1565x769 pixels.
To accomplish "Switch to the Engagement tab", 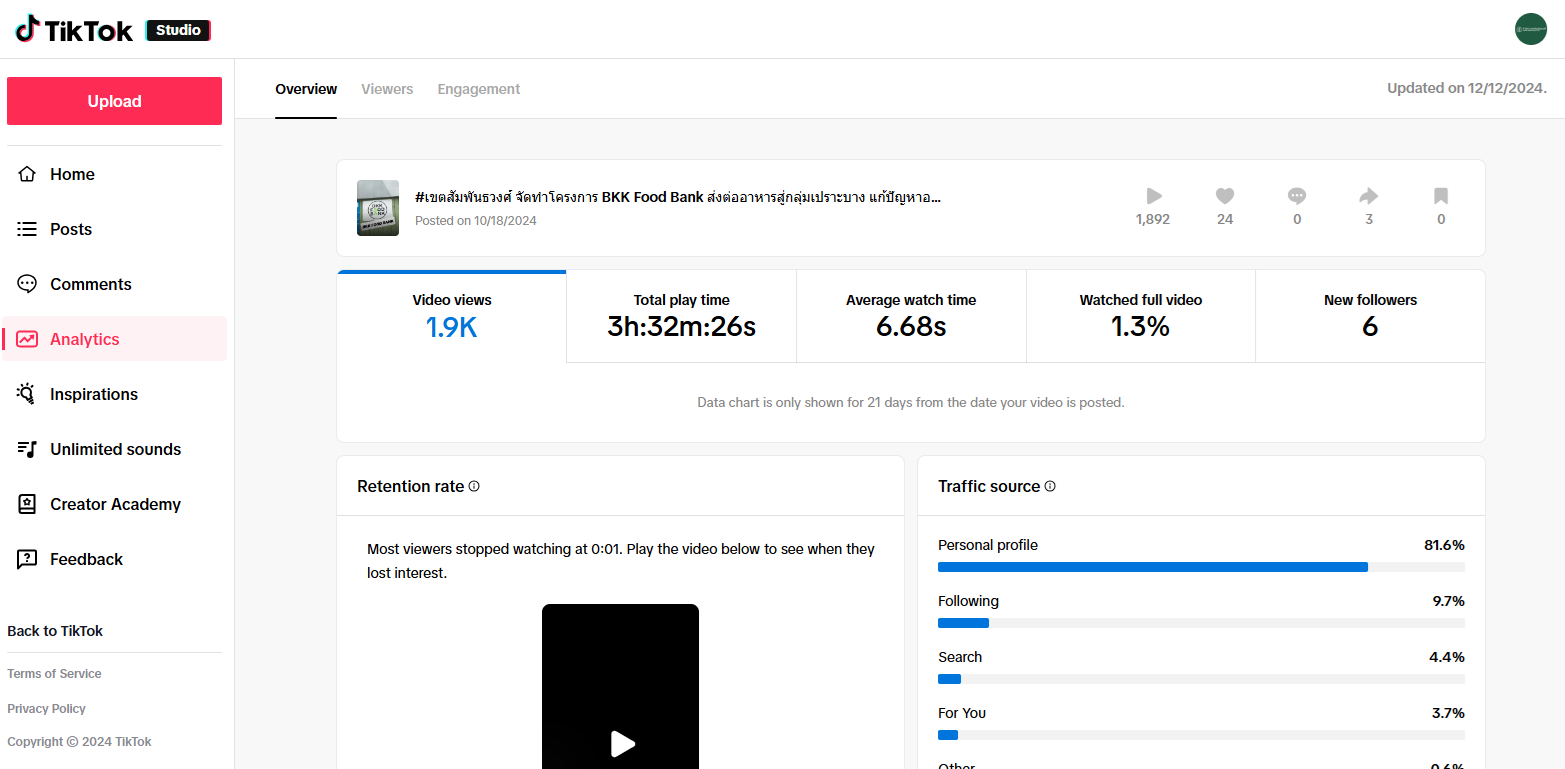I will pos(479,89).
